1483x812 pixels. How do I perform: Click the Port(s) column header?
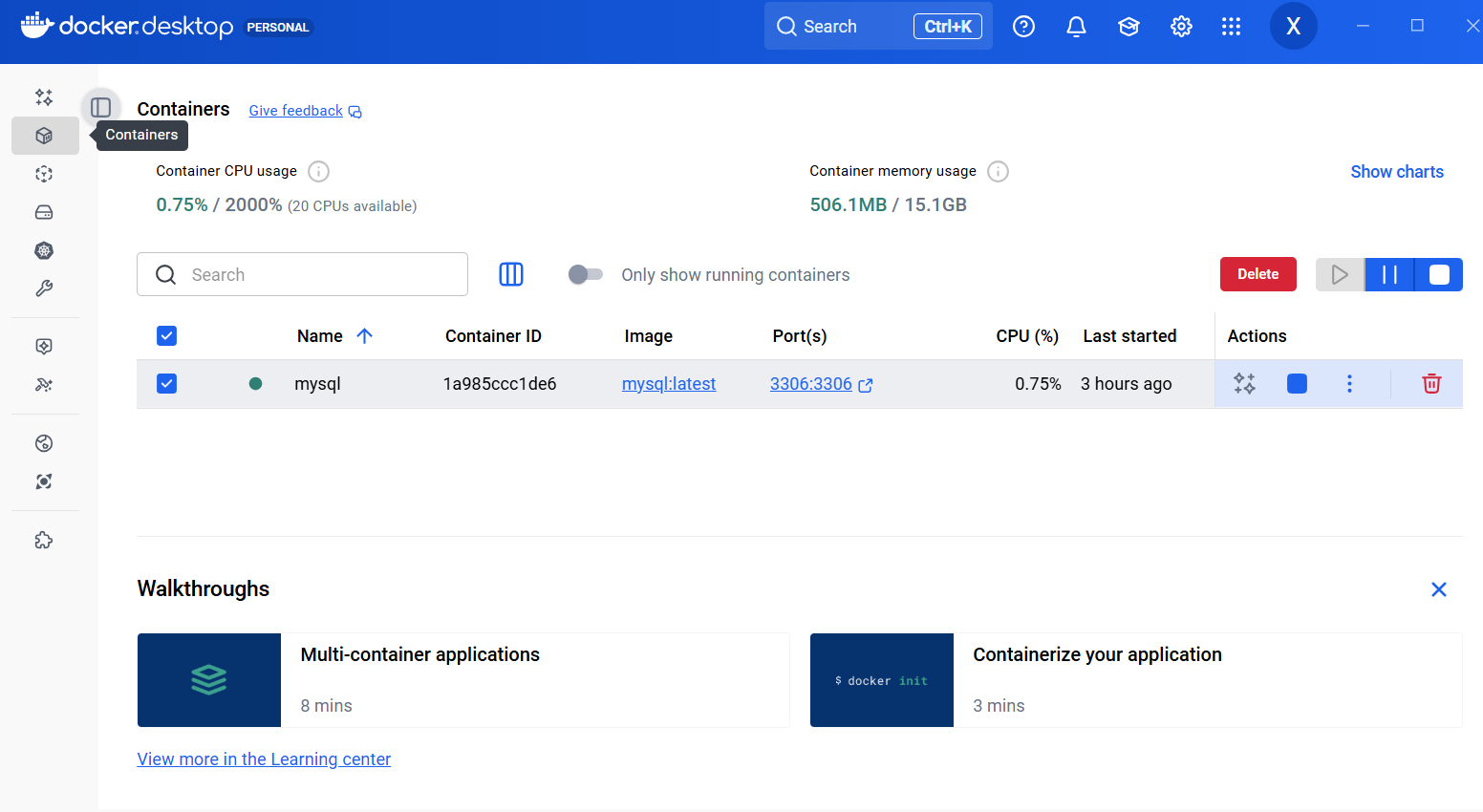click(800, 336)
